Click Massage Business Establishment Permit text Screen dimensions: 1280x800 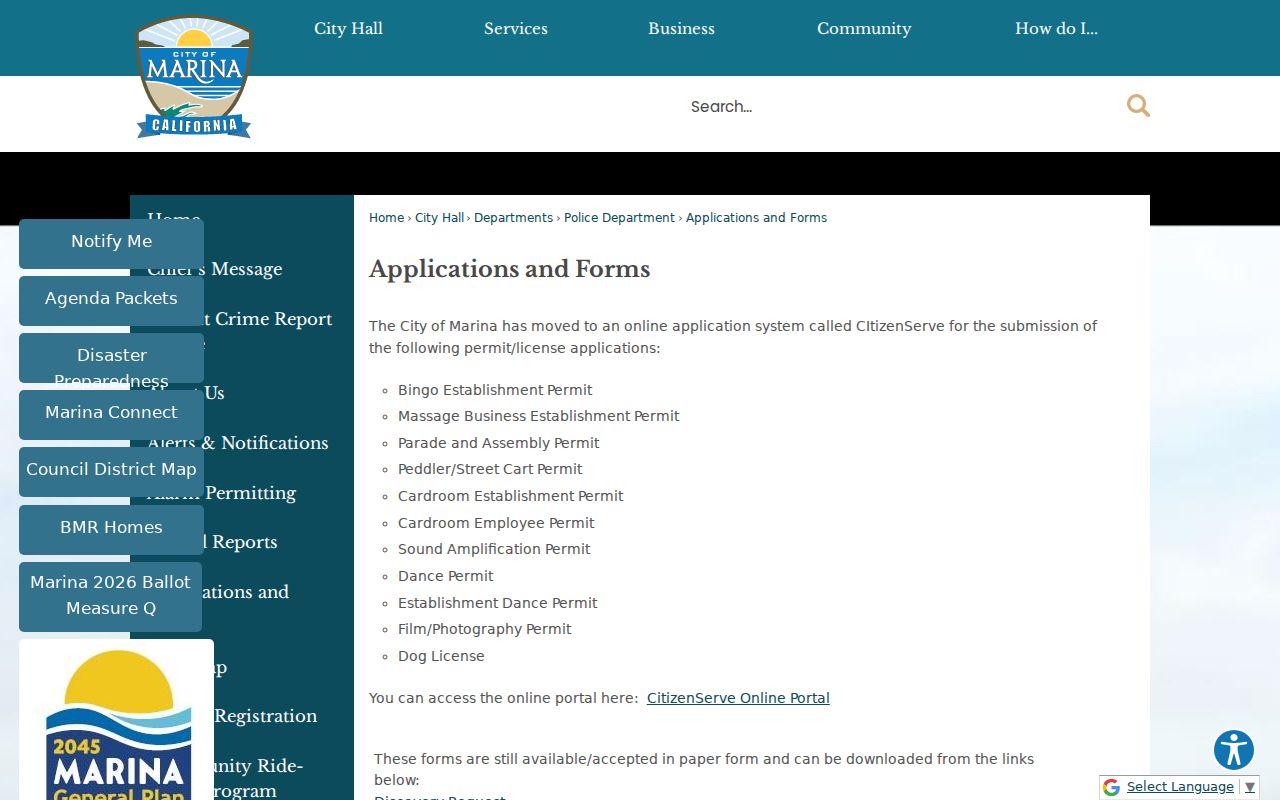(x=539, y=416)
